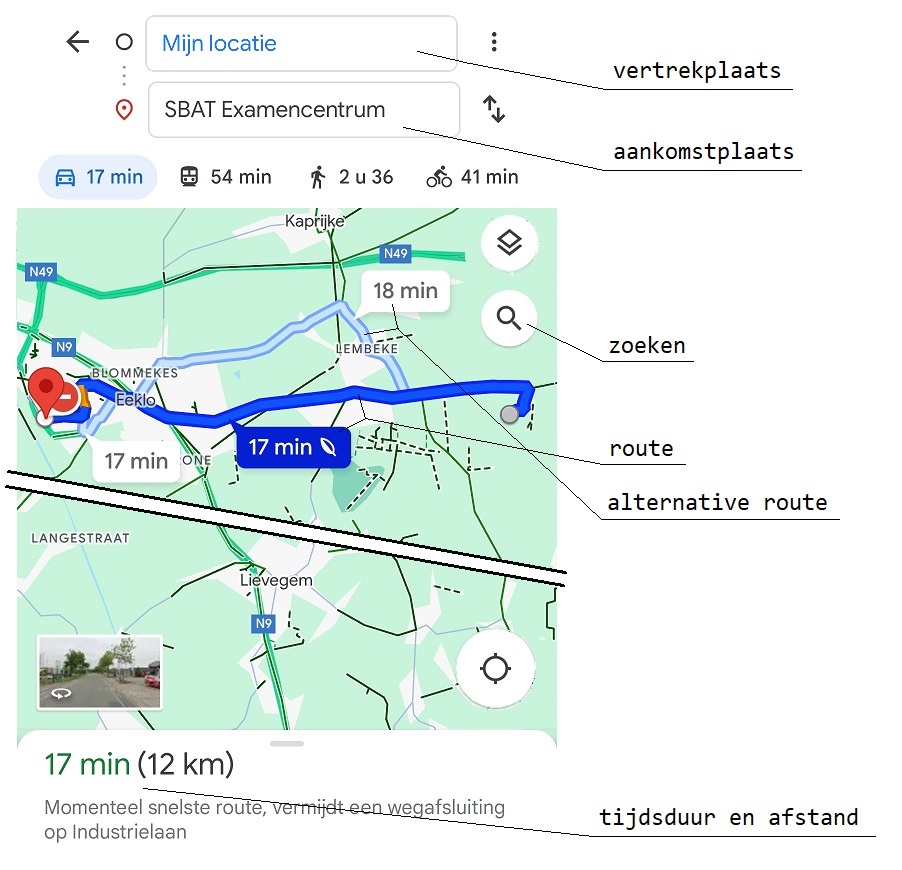This screenshot has width=902, height=870.
Task: Open the three-dot options menu
Action: 495,40
